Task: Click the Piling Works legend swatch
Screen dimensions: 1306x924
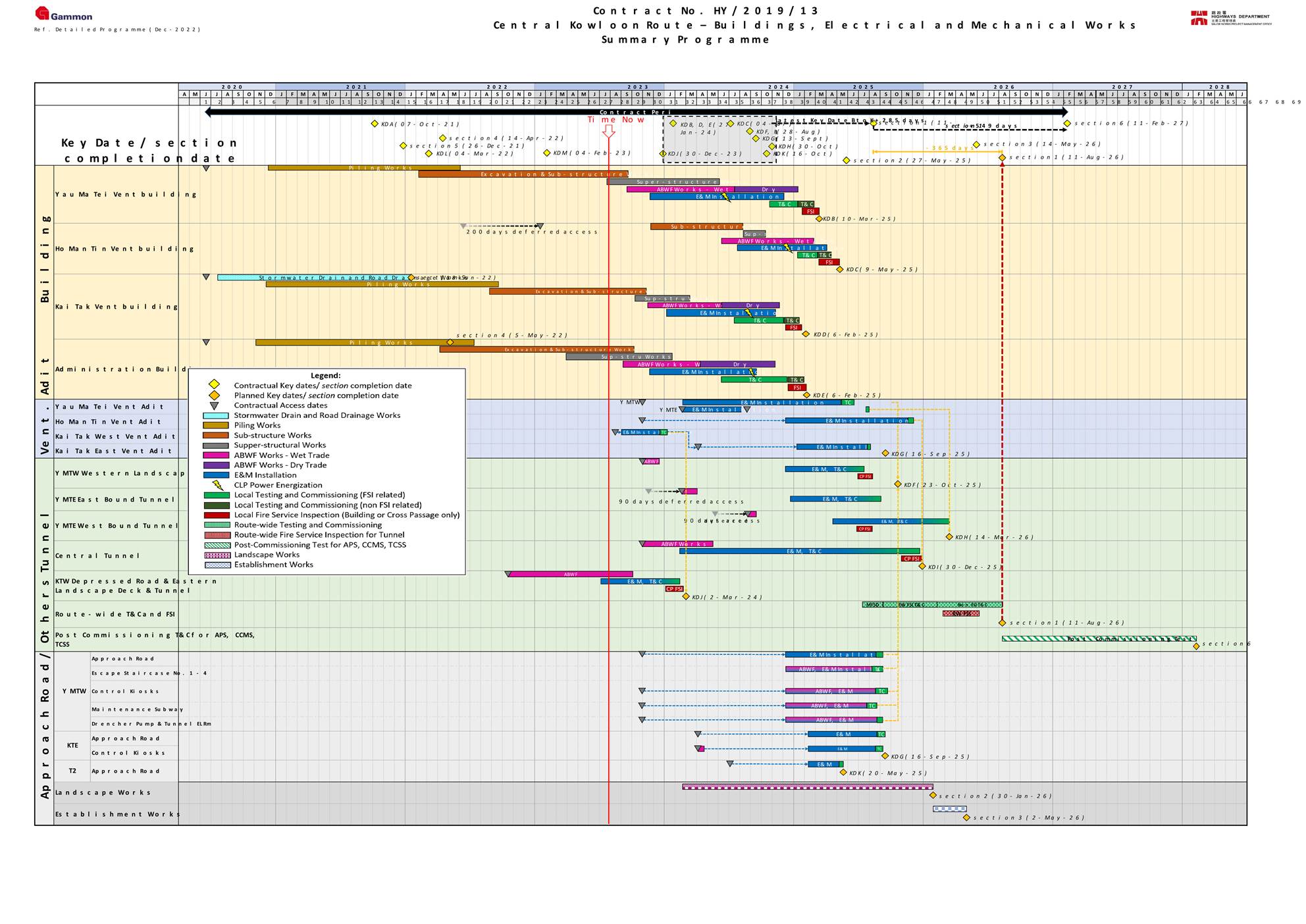Action: [x=216, y=425]
